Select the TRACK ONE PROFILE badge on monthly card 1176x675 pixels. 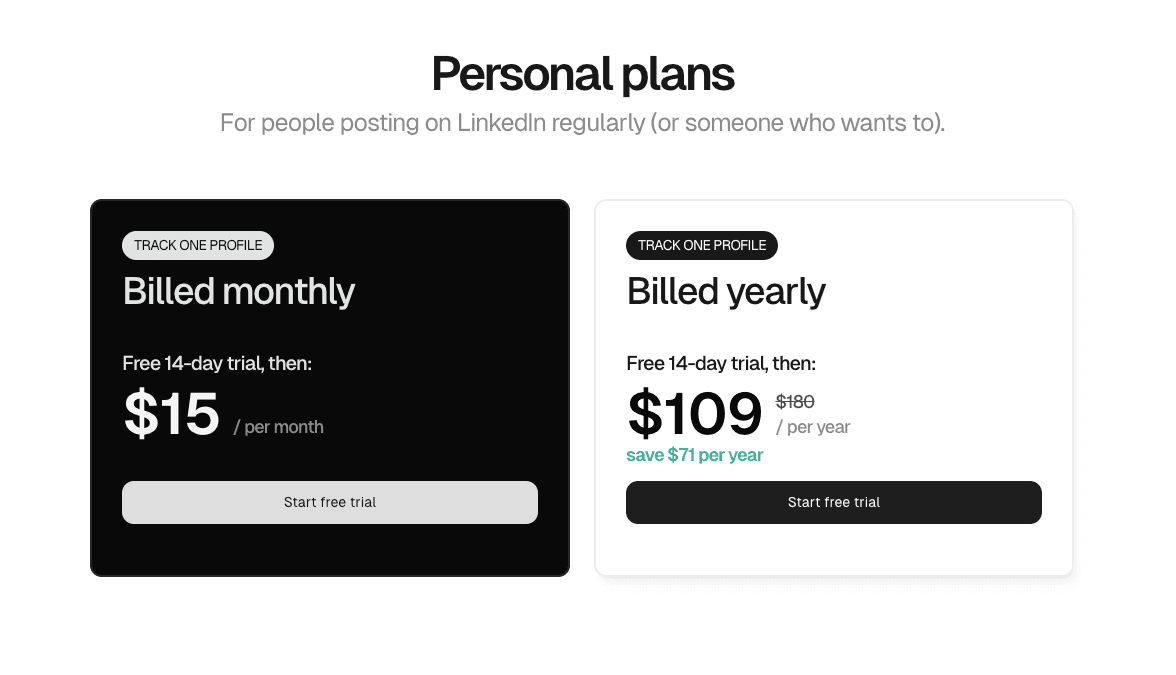tap(197, 245)
